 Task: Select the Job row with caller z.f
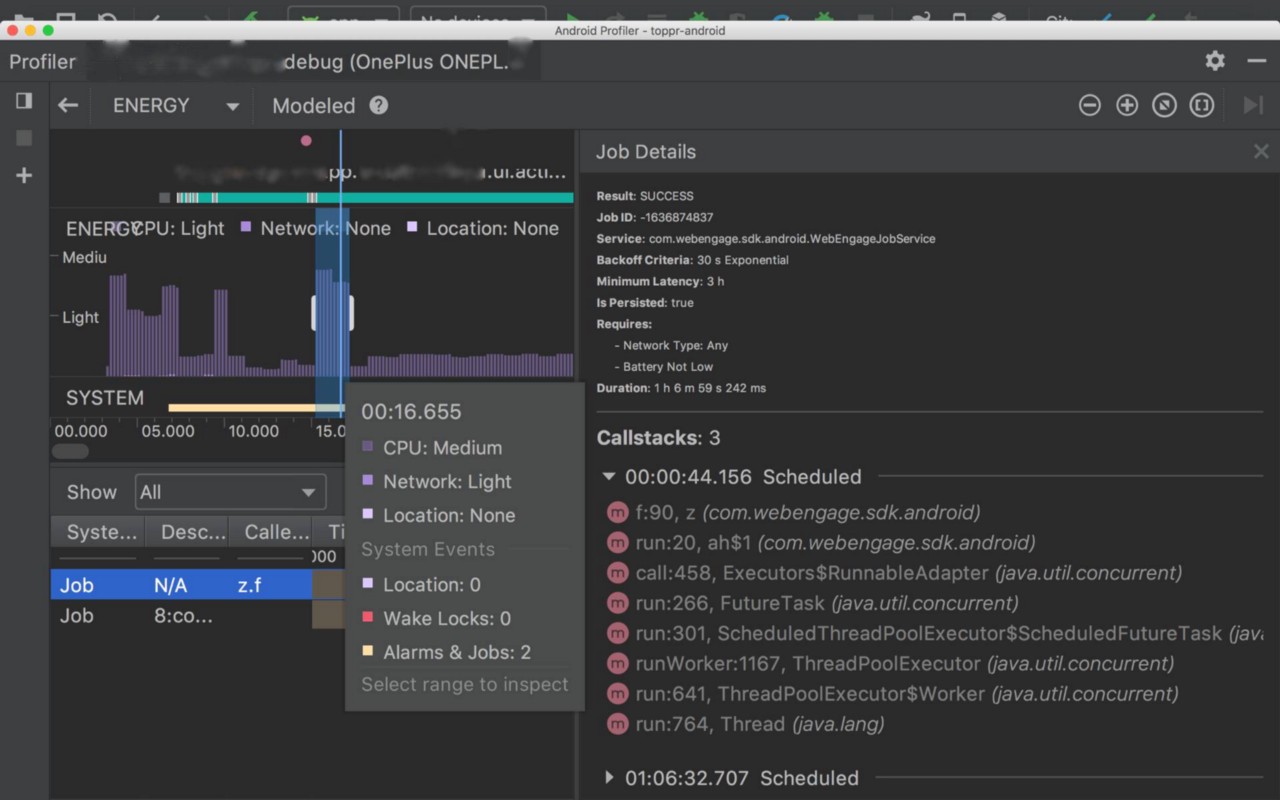180,585
